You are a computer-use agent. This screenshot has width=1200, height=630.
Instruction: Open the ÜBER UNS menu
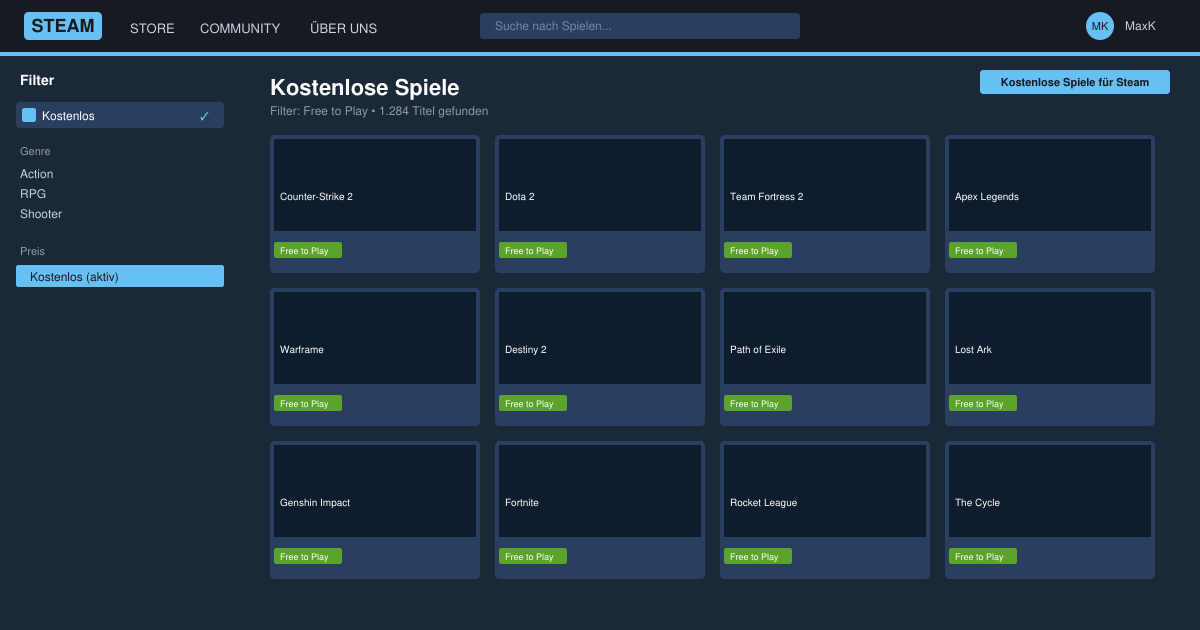click(x=343, y=28)
